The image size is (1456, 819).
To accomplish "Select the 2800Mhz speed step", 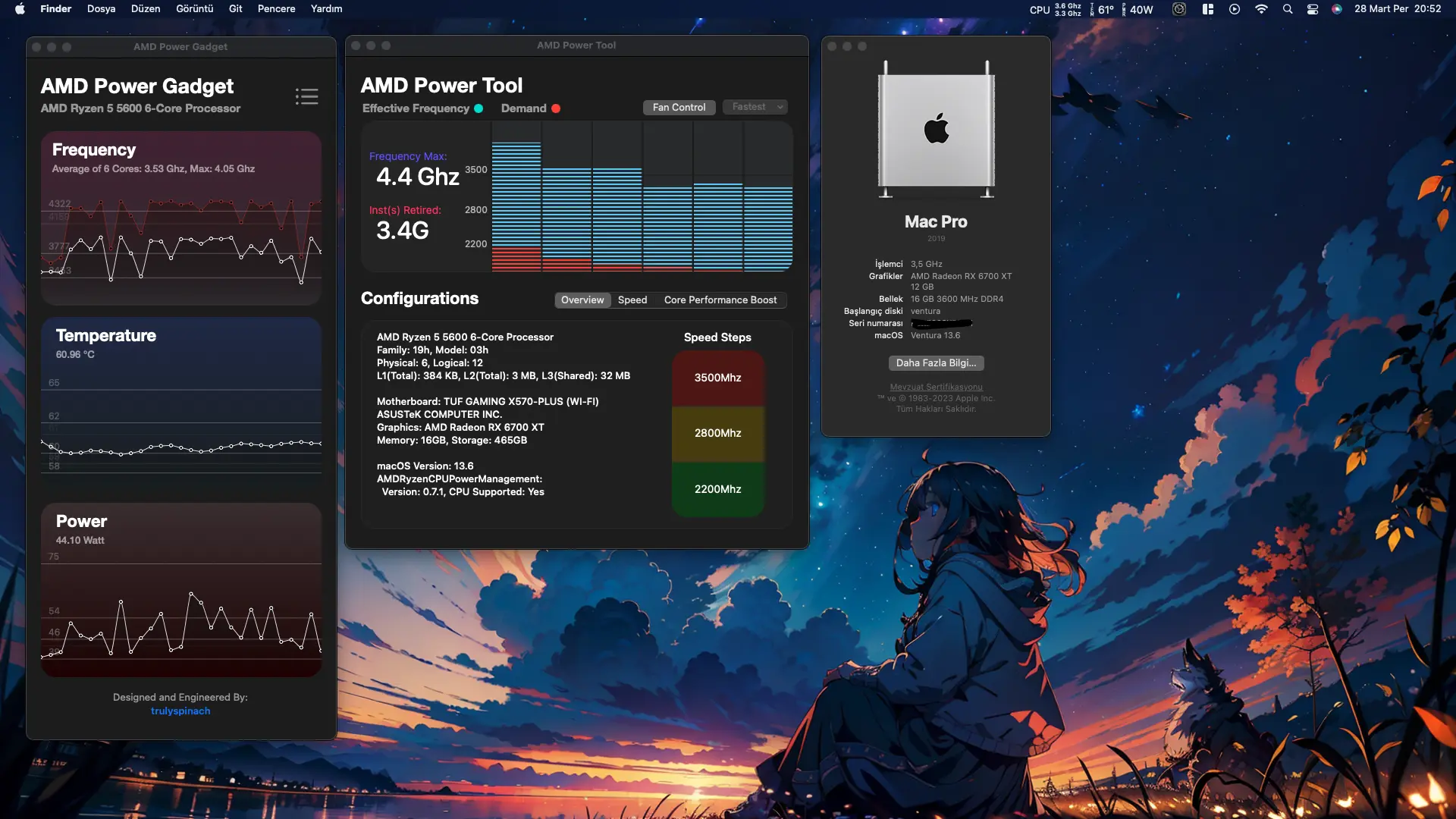I will tap(718, 433).
